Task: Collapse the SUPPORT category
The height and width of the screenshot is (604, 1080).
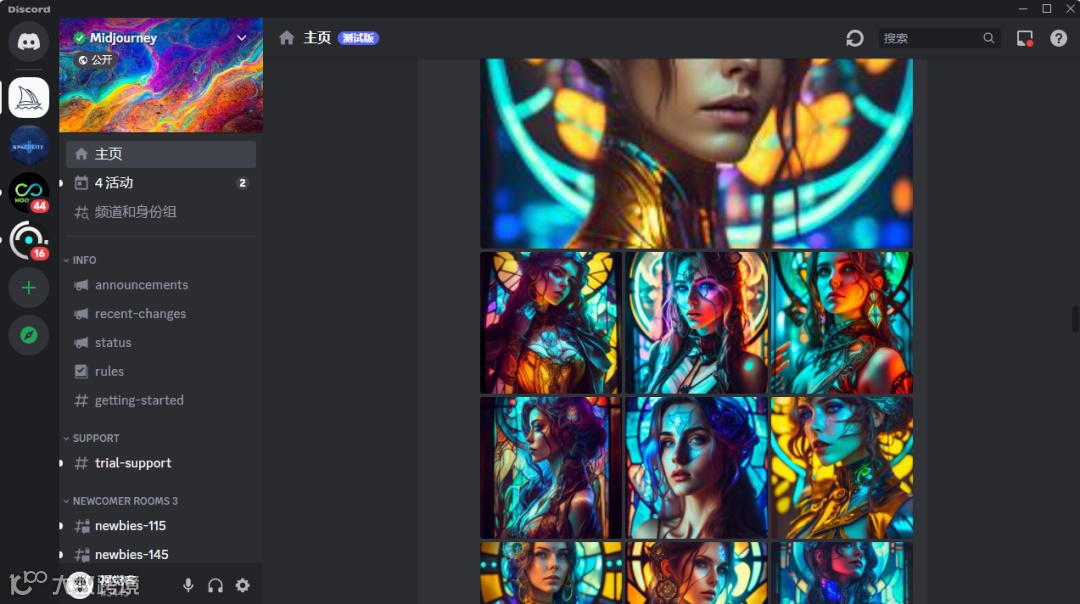Action: point(91,438)
